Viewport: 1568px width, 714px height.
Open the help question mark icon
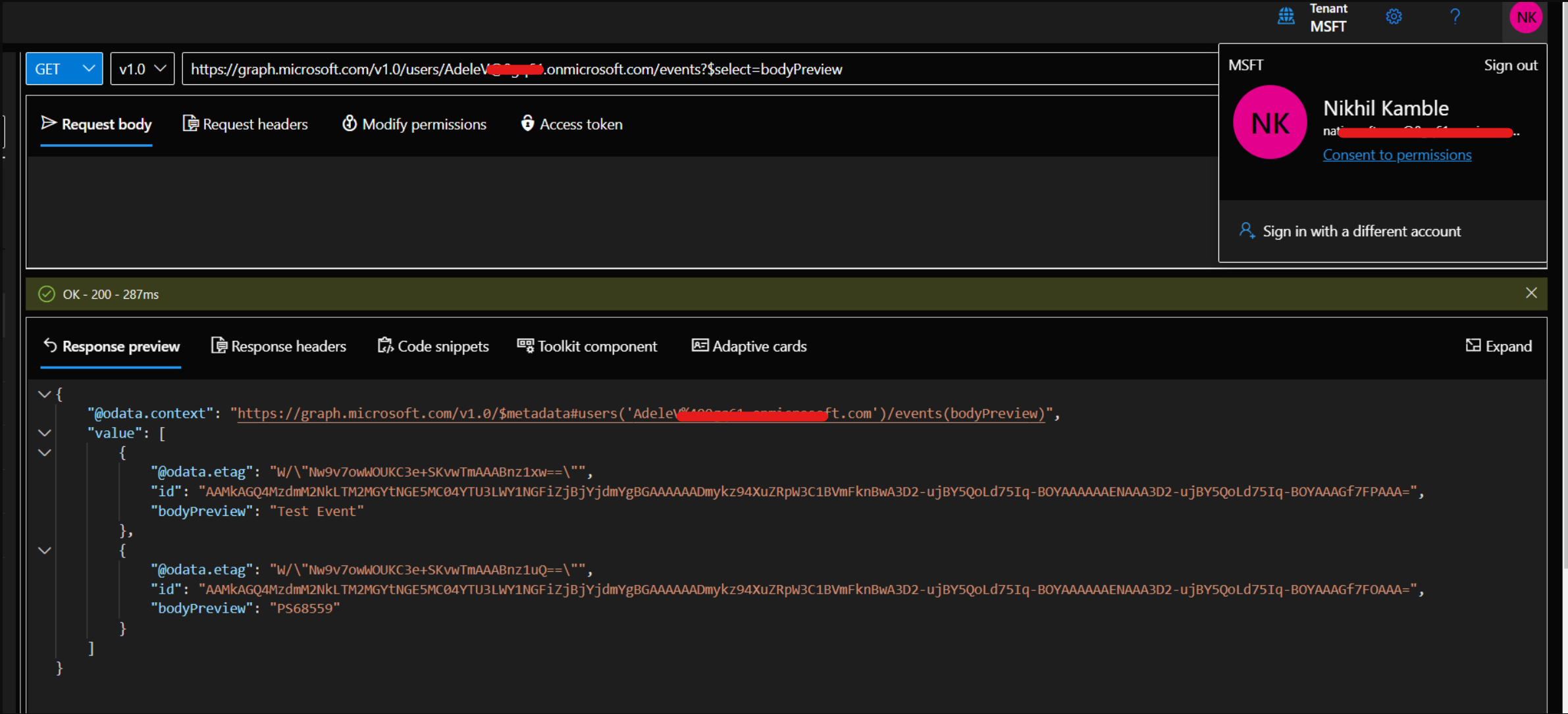click(x=1455, y=16)
